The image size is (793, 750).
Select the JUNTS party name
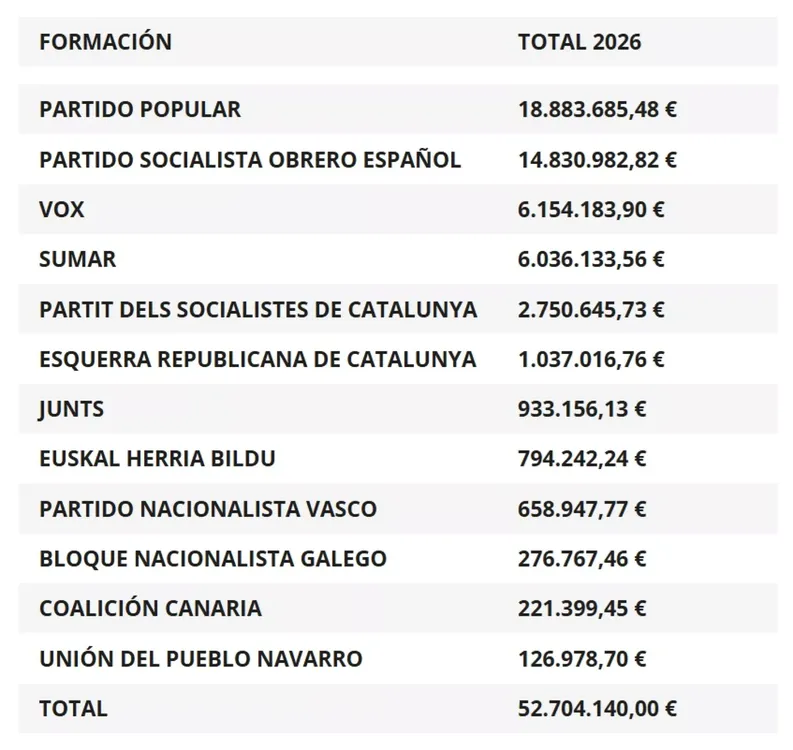pyautogui.click(x=72, y=409)
